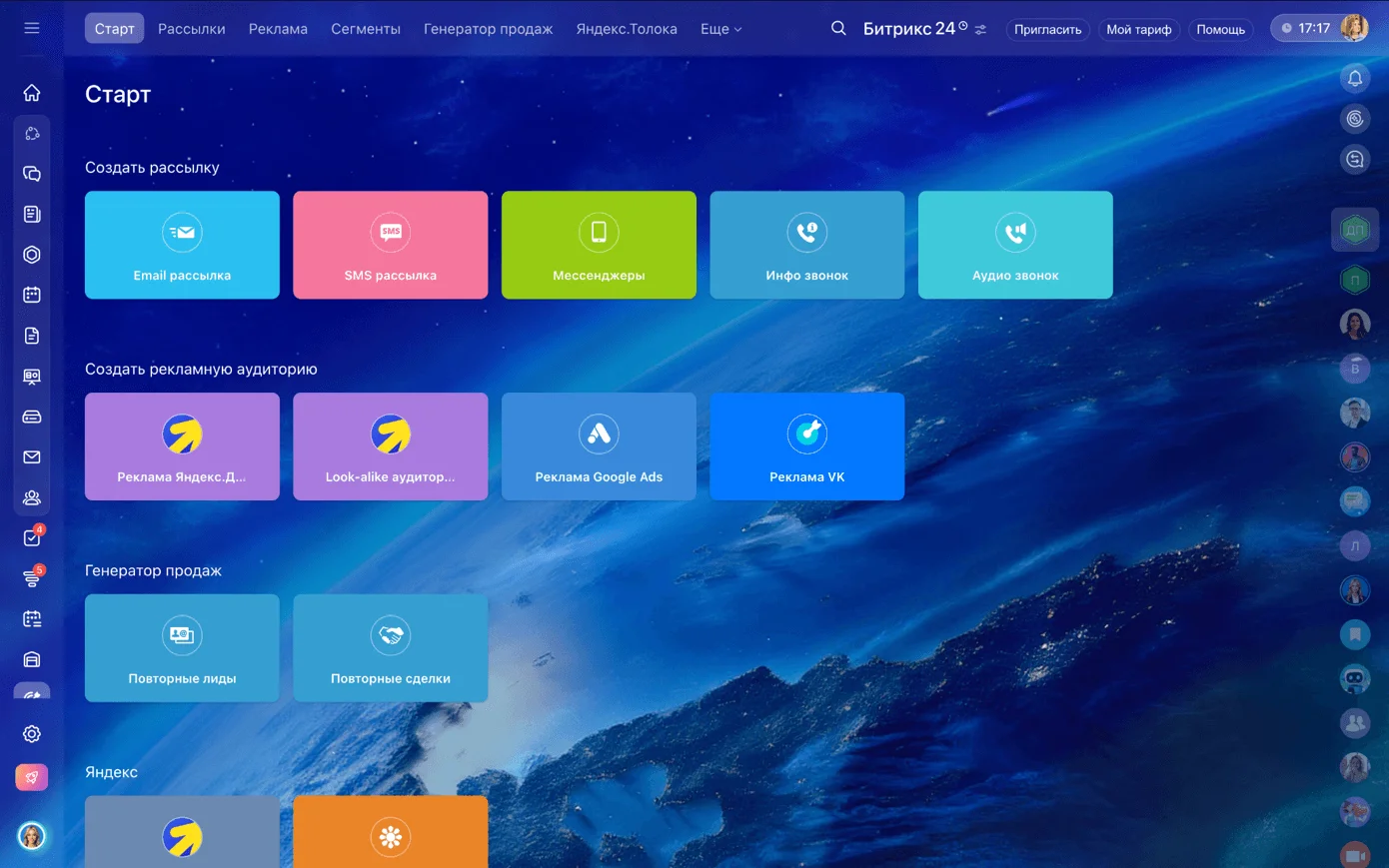Open CRM funnel icon with badge 5
This screenshot has height=868, width=1389.
tap(32, 577)
